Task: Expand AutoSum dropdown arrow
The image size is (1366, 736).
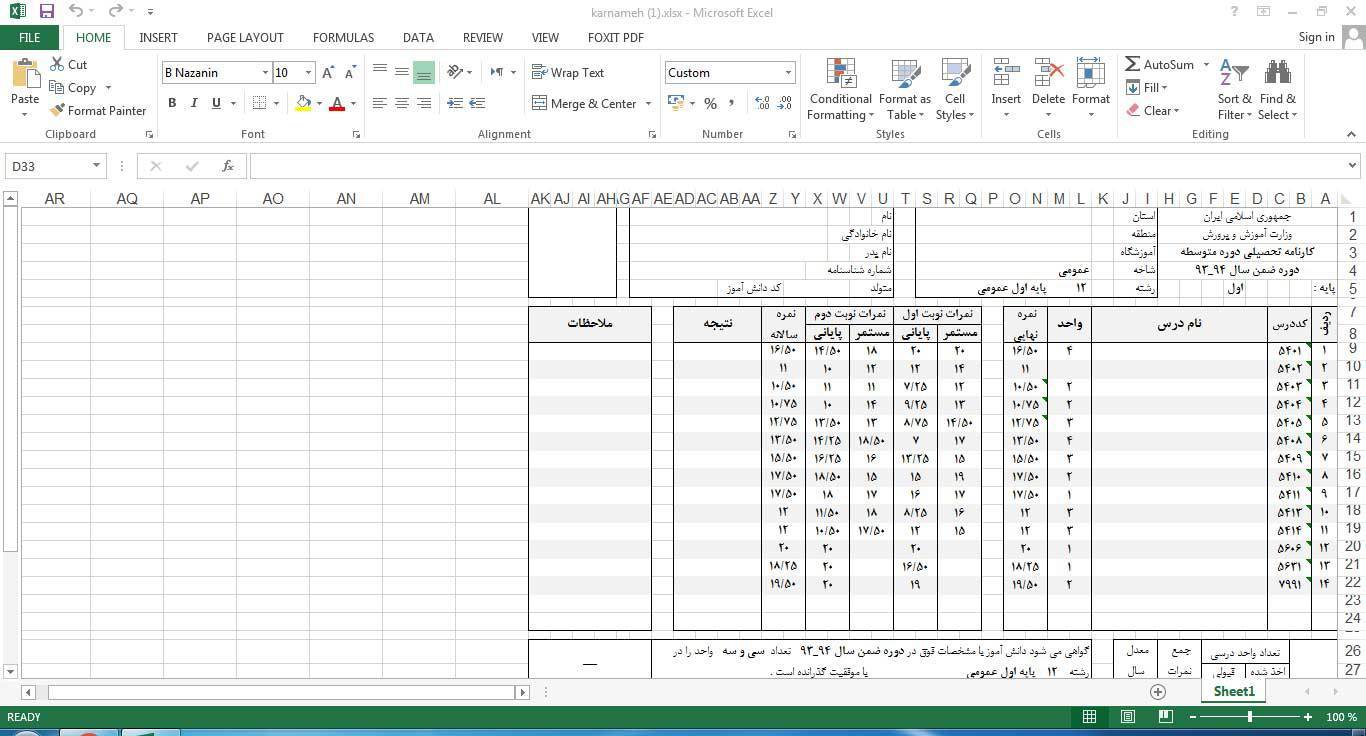Action: click(x=1206, y=65)
